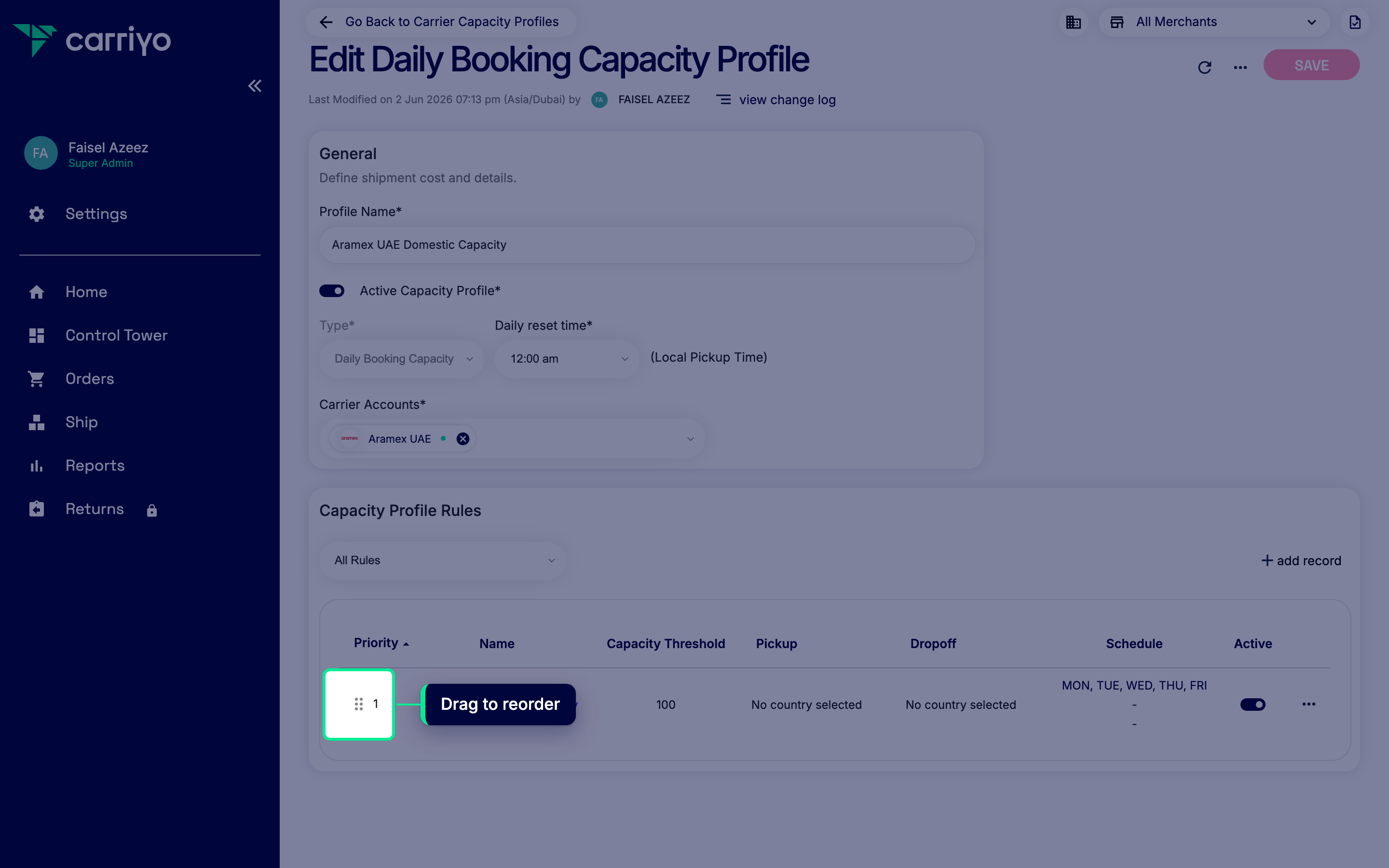Click the Aramex logo in chip

tap(350, 439)
